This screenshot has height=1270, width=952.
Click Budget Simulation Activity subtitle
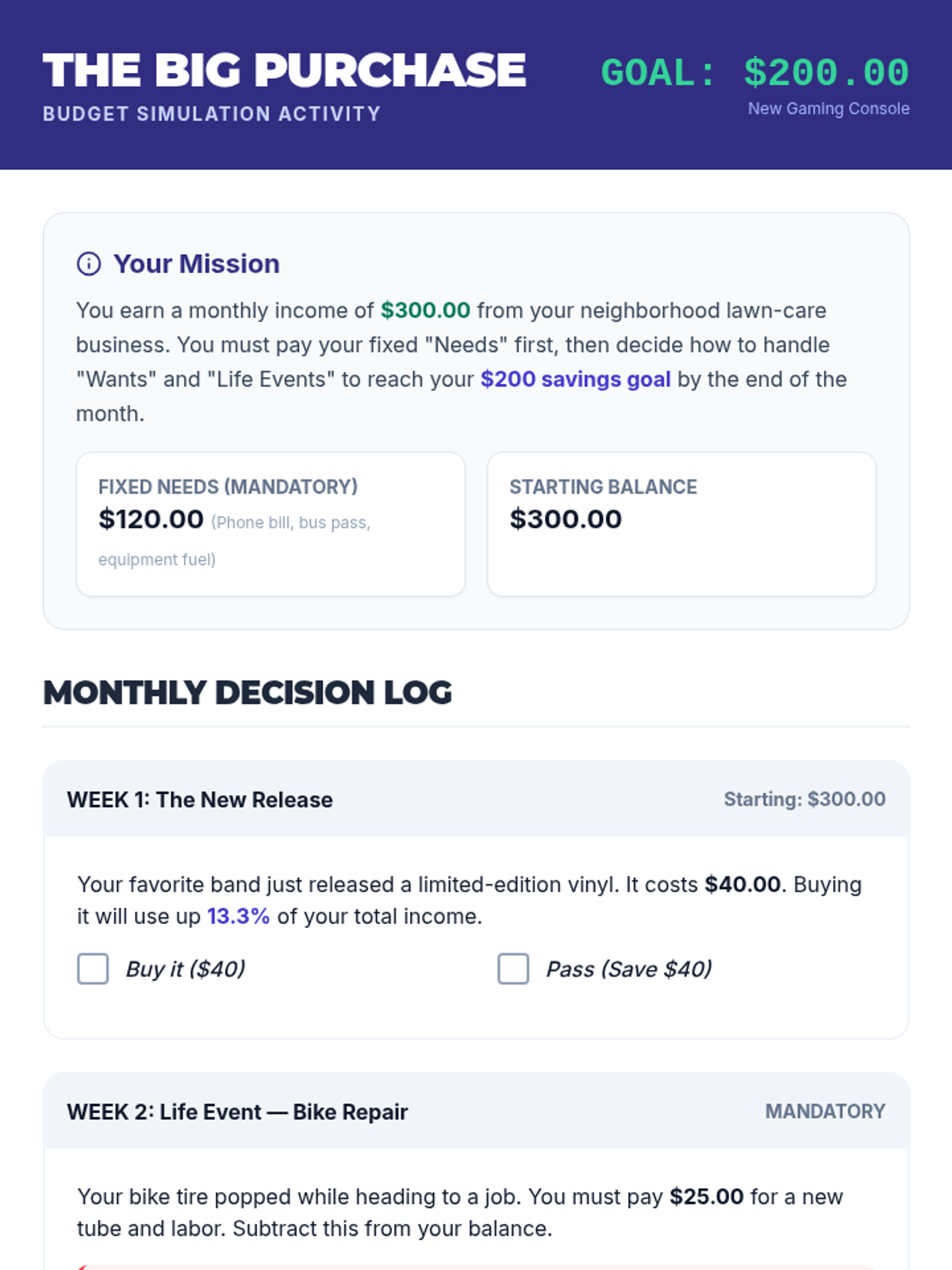click(x=212, y=114)
